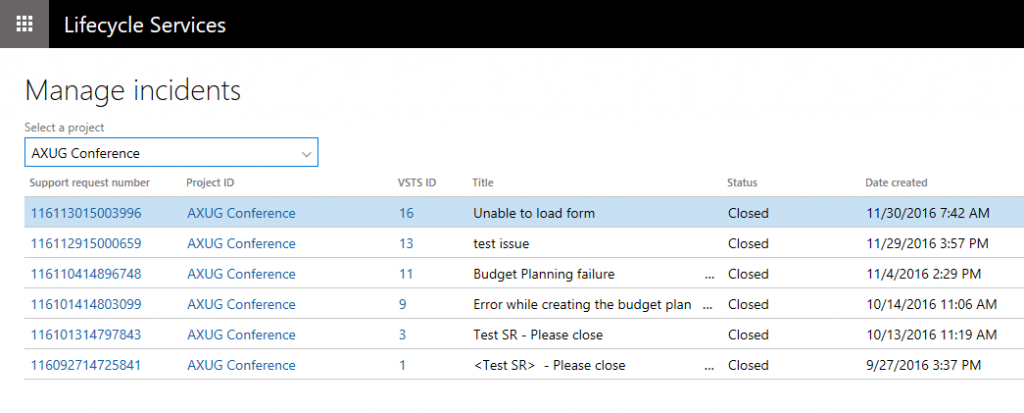Click VSTS ID 16 link
The width and height of the screenshot is (1024, 413).
point(406,213)
